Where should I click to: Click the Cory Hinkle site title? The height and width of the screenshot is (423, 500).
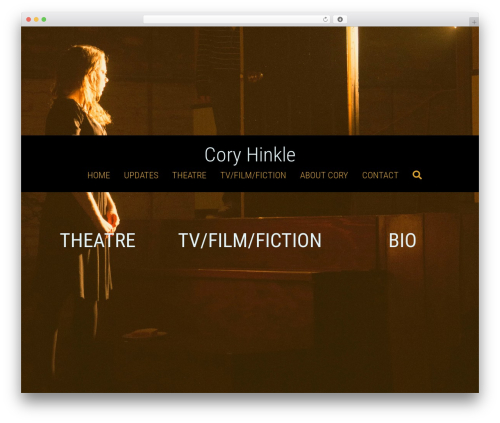[250, 155]
